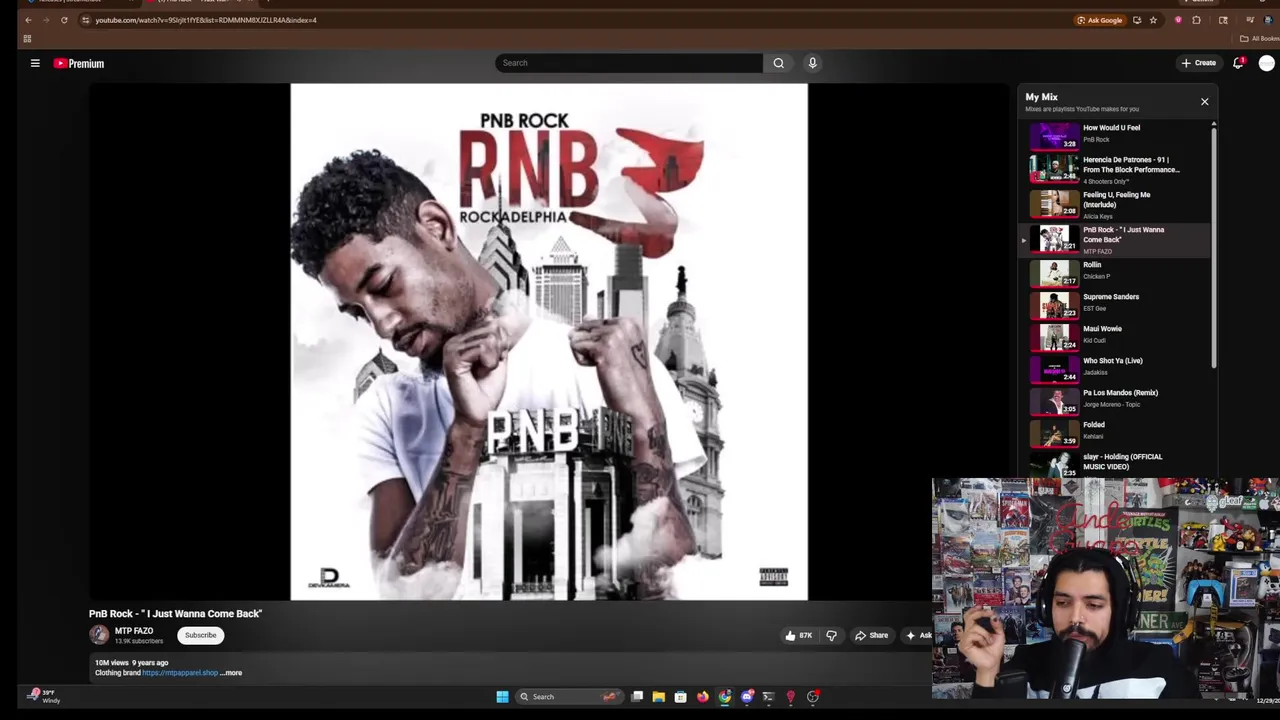
Task: Click the YouTube search magnifier button
Action: point(778,63)
